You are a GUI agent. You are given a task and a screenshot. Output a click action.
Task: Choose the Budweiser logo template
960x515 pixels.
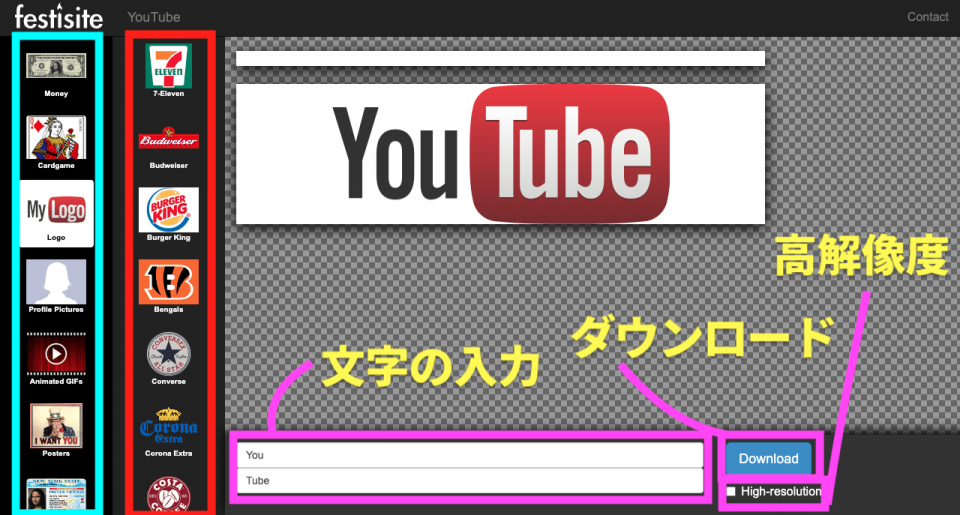click(168, 138)
